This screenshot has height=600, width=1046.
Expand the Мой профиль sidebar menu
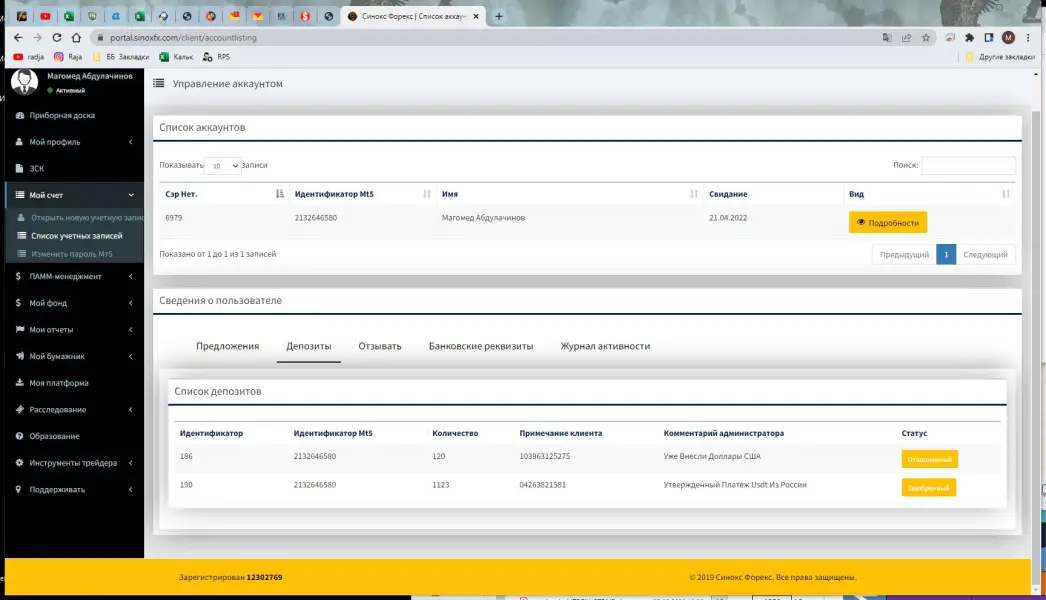[x=72, y=142]
